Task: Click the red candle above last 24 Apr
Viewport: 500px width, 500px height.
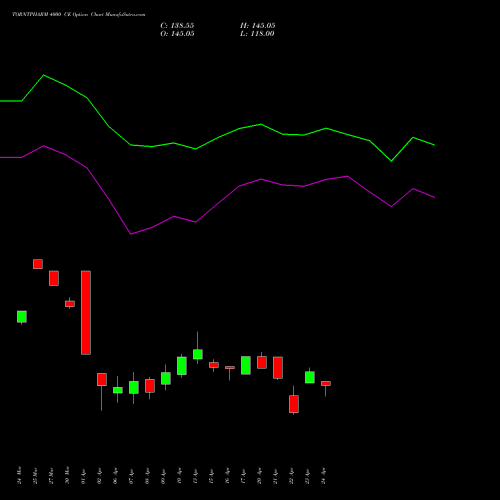Action: click(x=326, y=383)
